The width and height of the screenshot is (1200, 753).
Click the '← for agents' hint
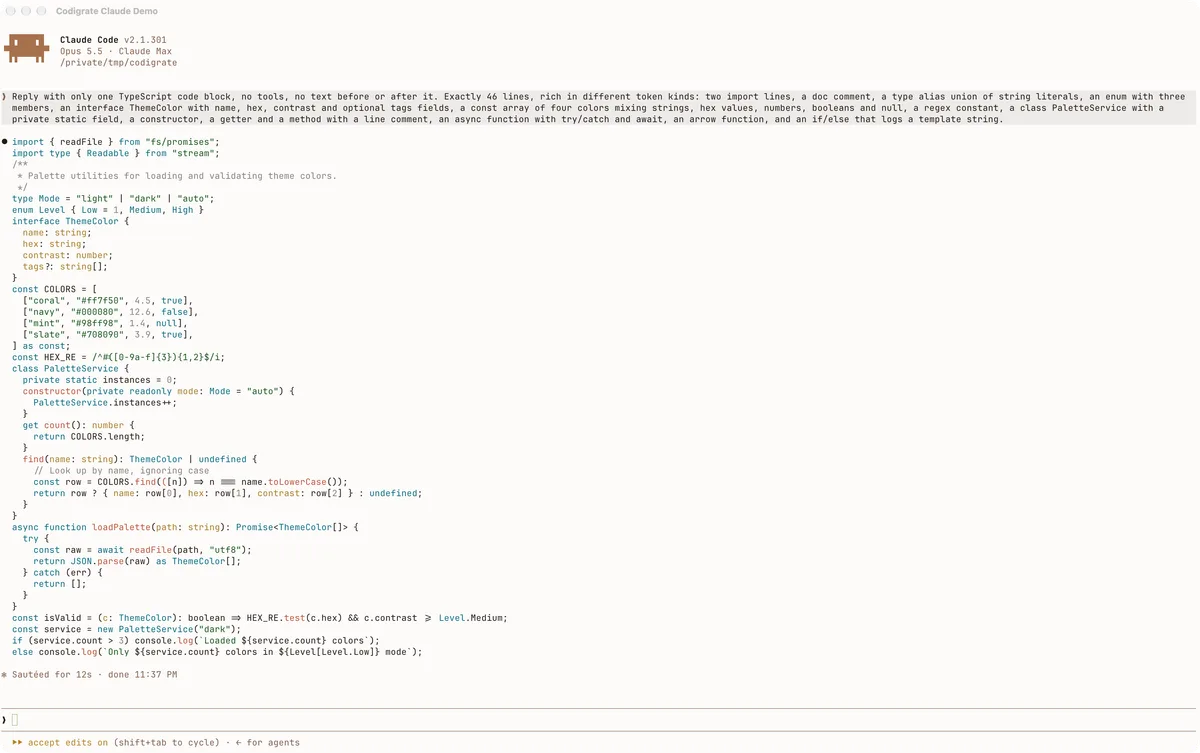[267, 743]
